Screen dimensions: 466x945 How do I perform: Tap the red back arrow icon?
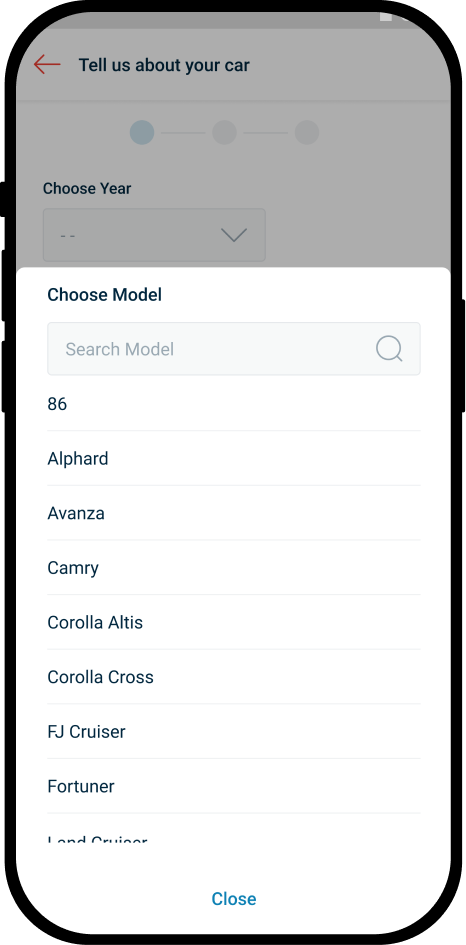point(47,64)
